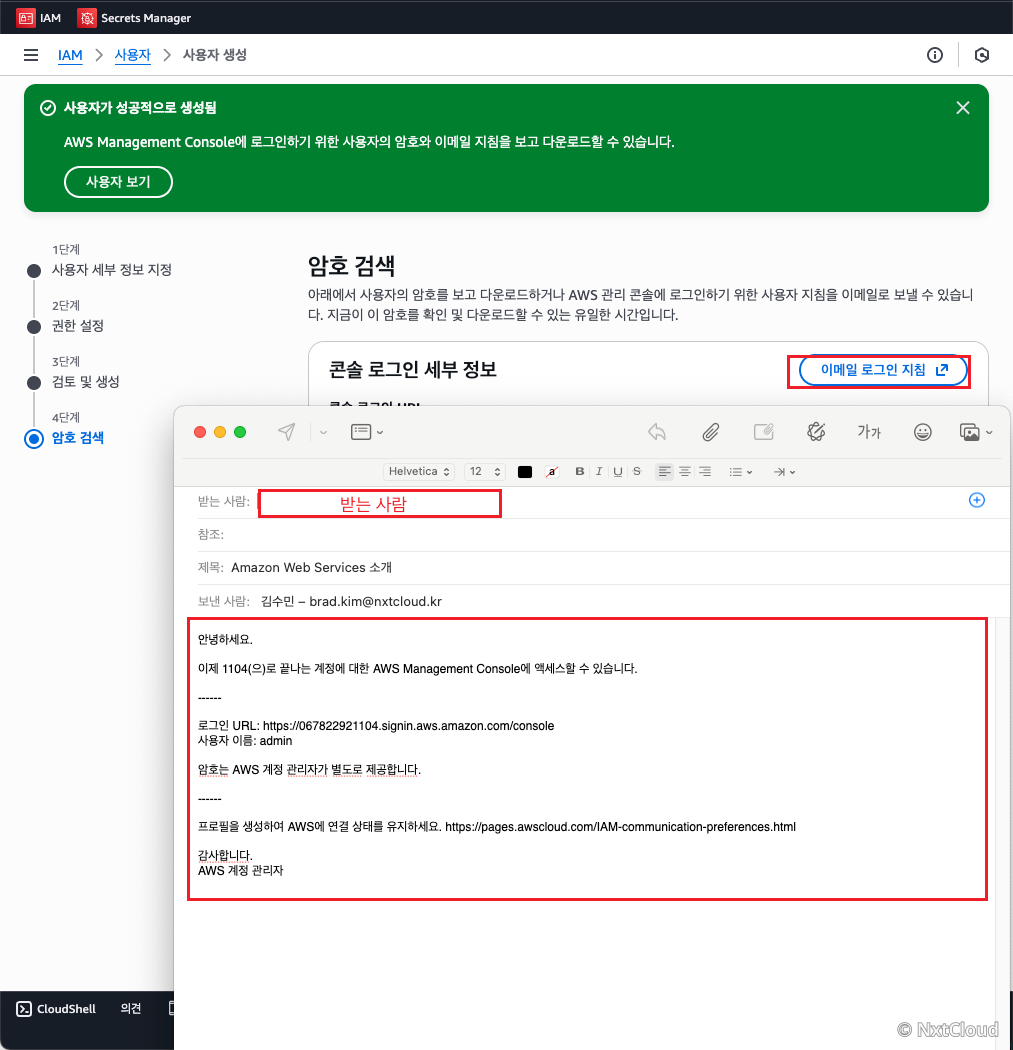
Task: Open header fields dropdown in mail toolbar
Action: 367,432
